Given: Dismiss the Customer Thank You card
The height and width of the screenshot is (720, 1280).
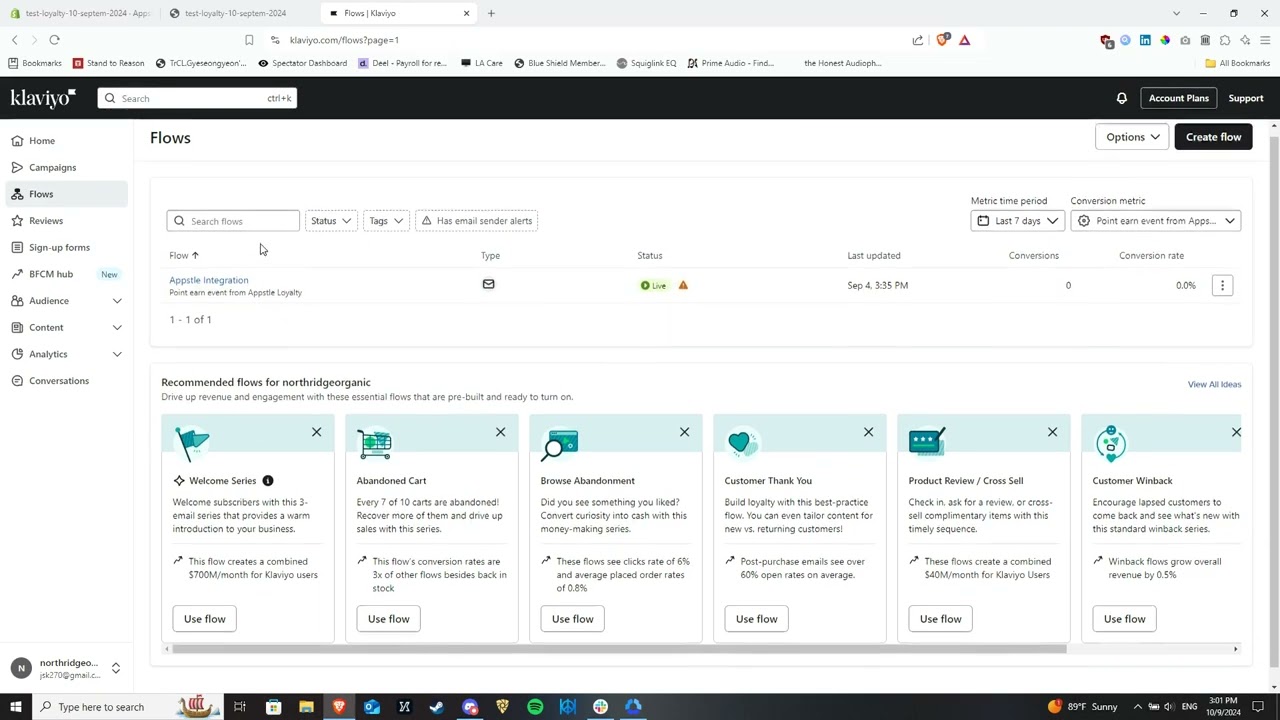Looking at the screenshot, I should (868, 432).
